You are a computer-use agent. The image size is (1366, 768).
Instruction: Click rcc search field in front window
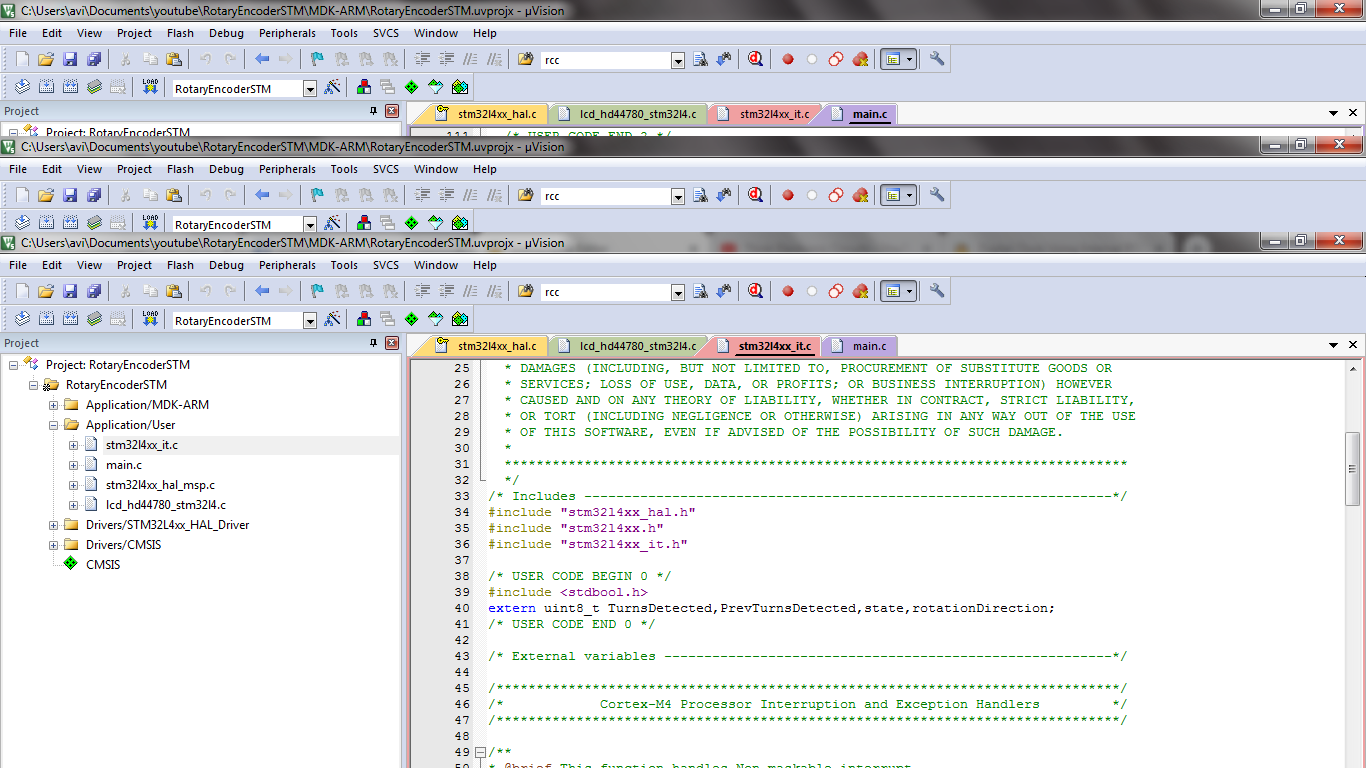(605, 292)
